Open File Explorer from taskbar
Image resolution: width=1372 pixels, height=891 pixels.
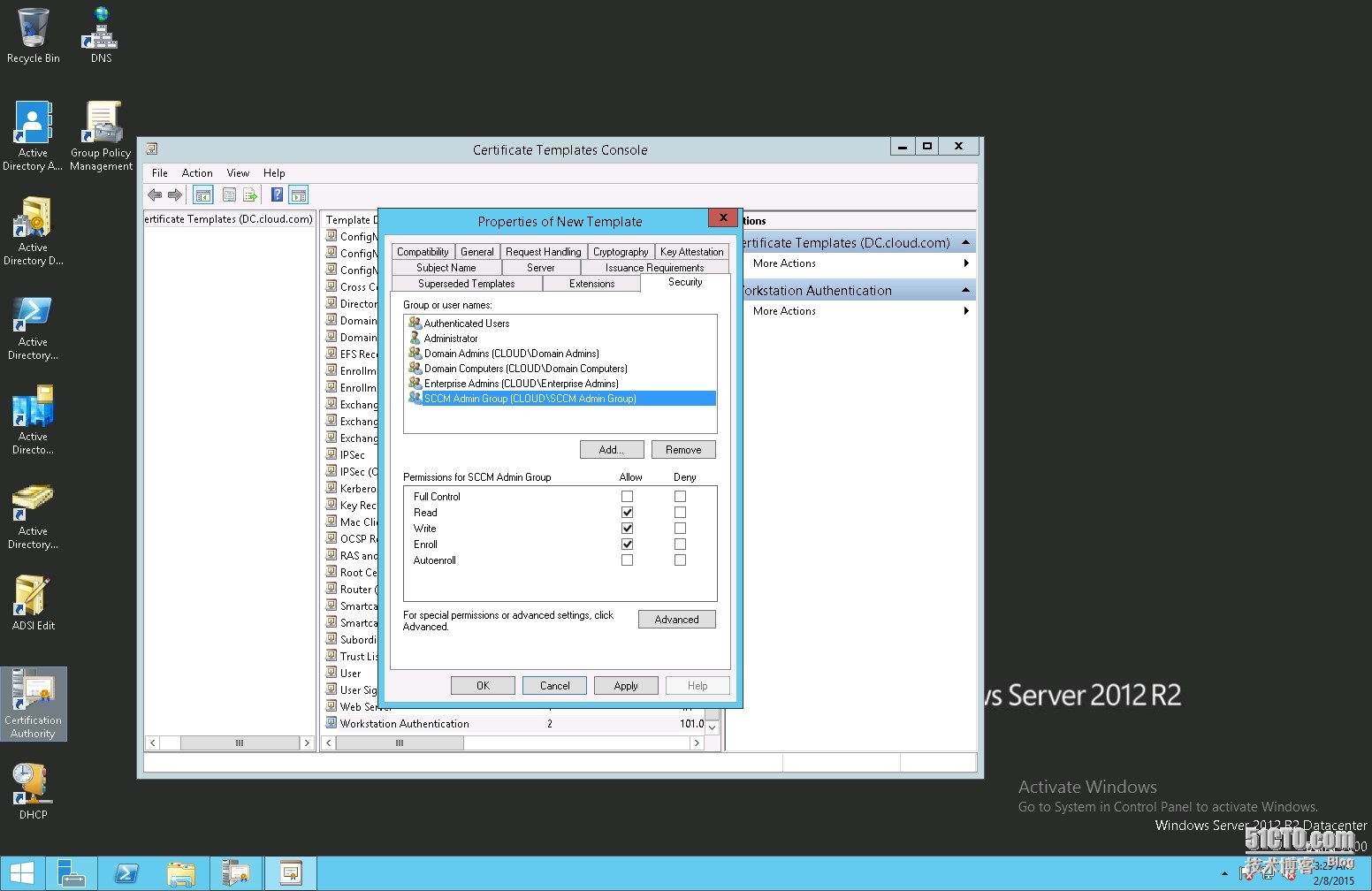pos(181,873)
